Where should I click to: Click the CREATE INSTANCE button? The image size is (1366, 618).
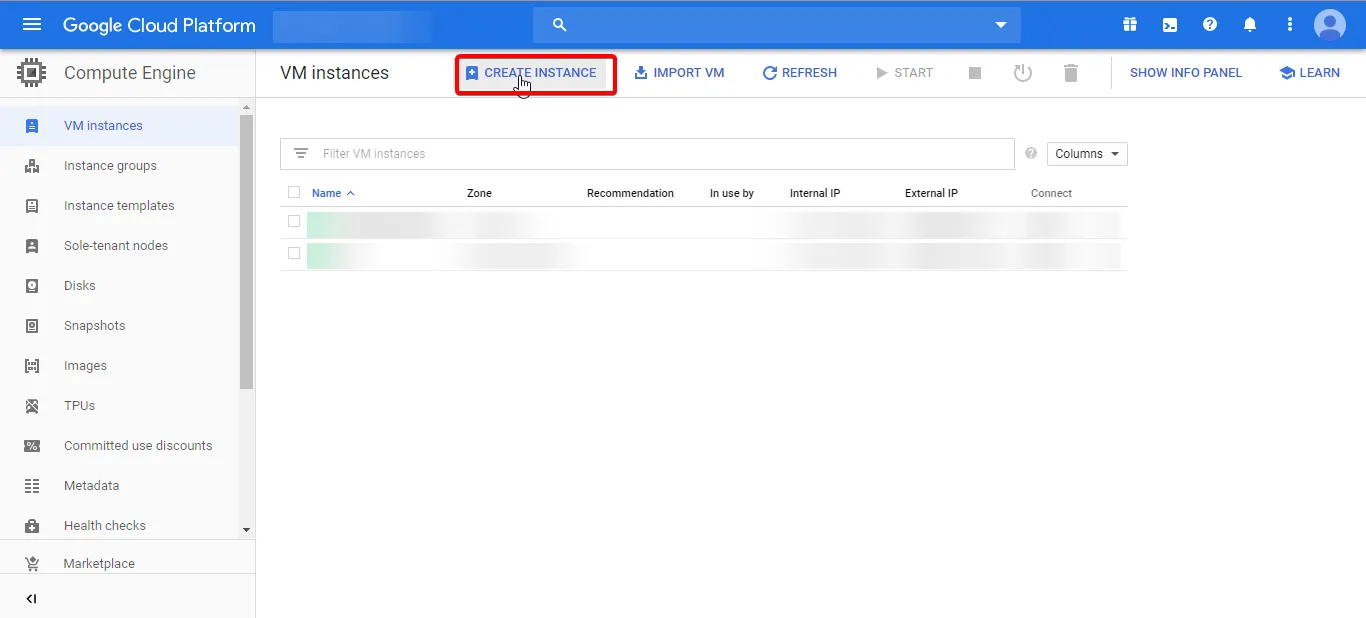[535, 72]
